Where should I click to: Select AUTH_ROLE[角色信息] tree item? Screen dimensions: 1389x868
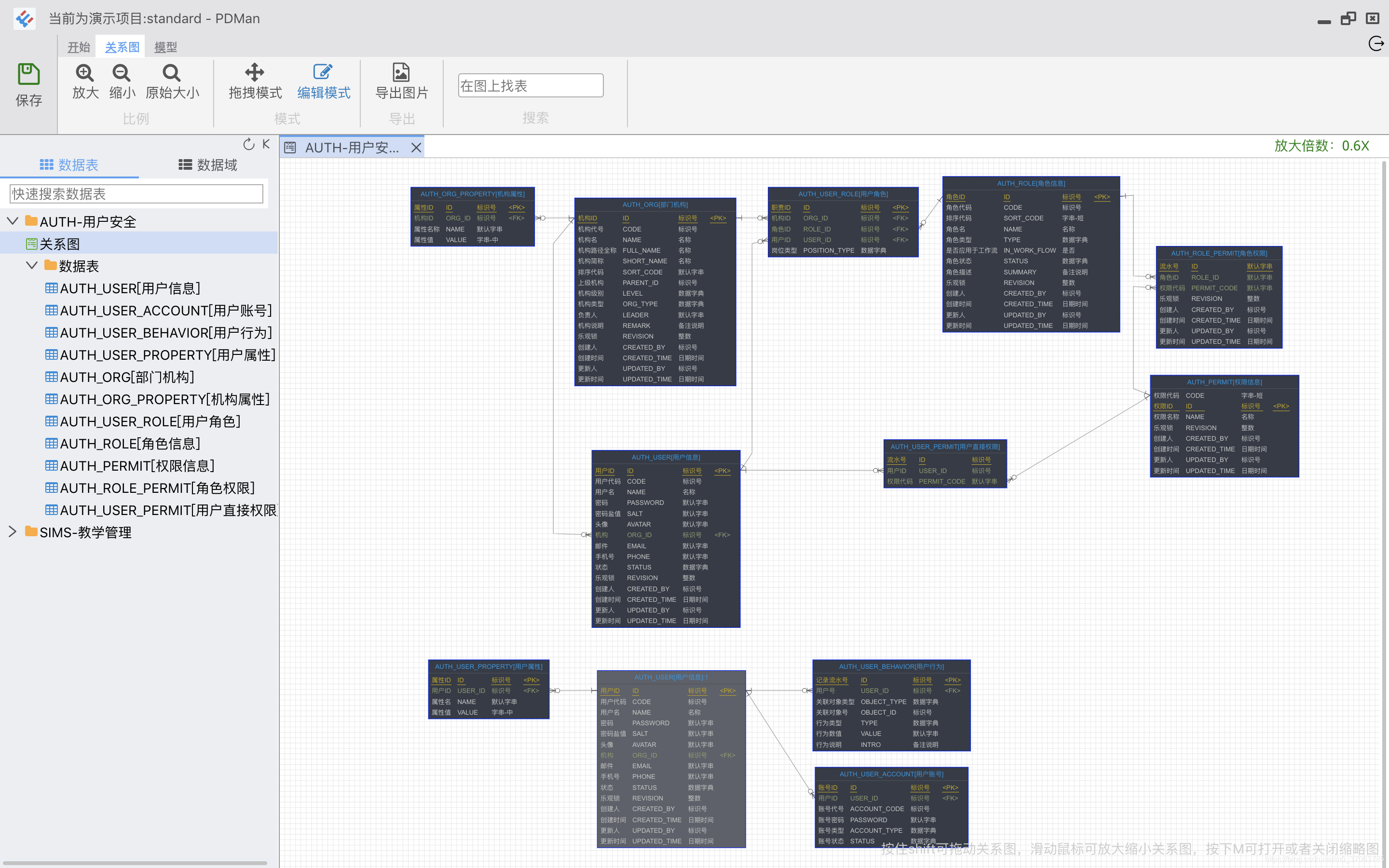[x=130, y=444]
